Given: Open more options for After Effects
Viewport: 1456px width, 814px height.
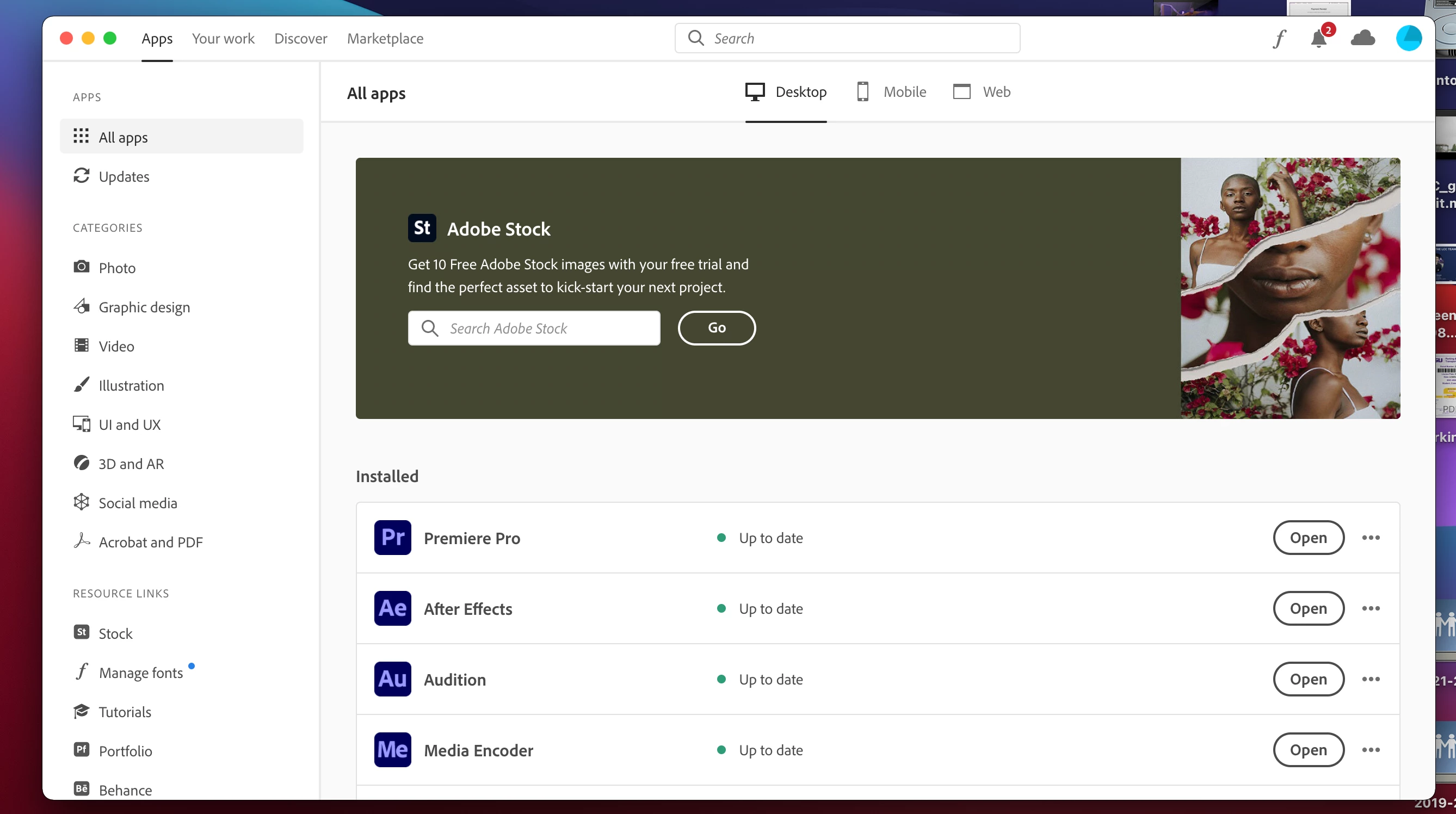Looking at the screenshot, I should (x=1371, y=608).
